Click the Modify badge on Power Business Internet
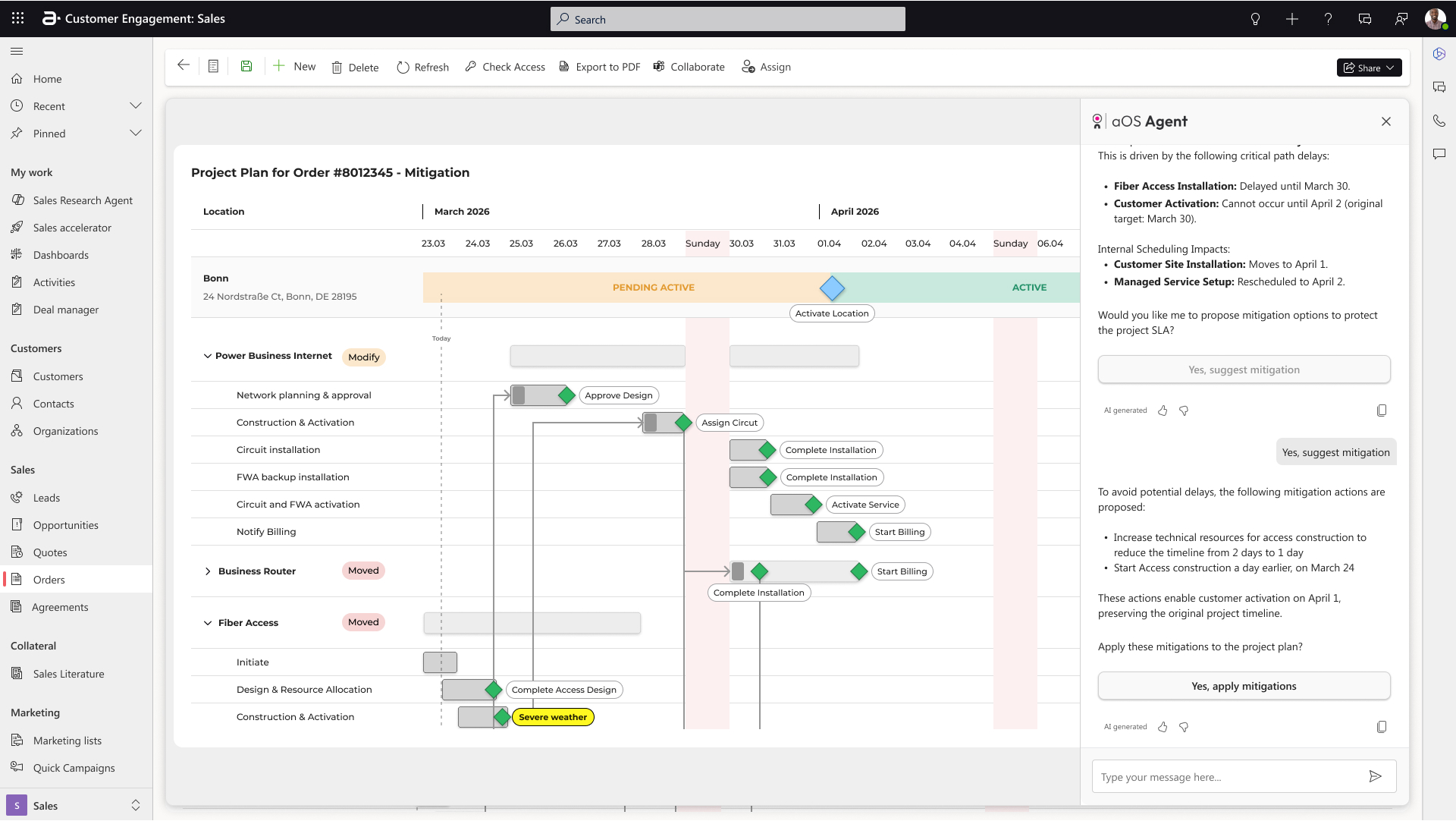 click(x=363, y=357)
